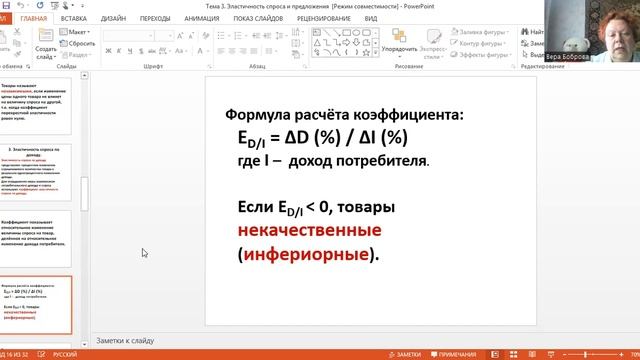
Task: Toggle italic К formatting
Action: pos(119,51)
